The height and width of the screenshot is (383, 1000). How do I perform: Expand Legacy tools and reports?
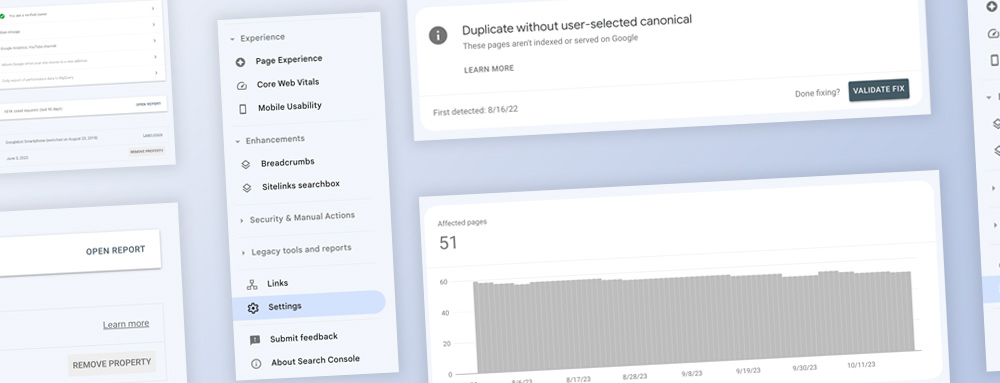244,253
